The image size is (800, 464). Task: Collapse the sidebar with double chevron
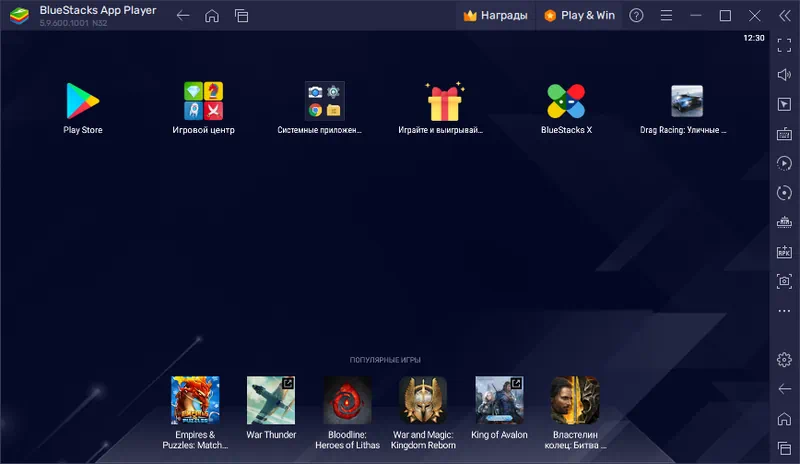785,15
